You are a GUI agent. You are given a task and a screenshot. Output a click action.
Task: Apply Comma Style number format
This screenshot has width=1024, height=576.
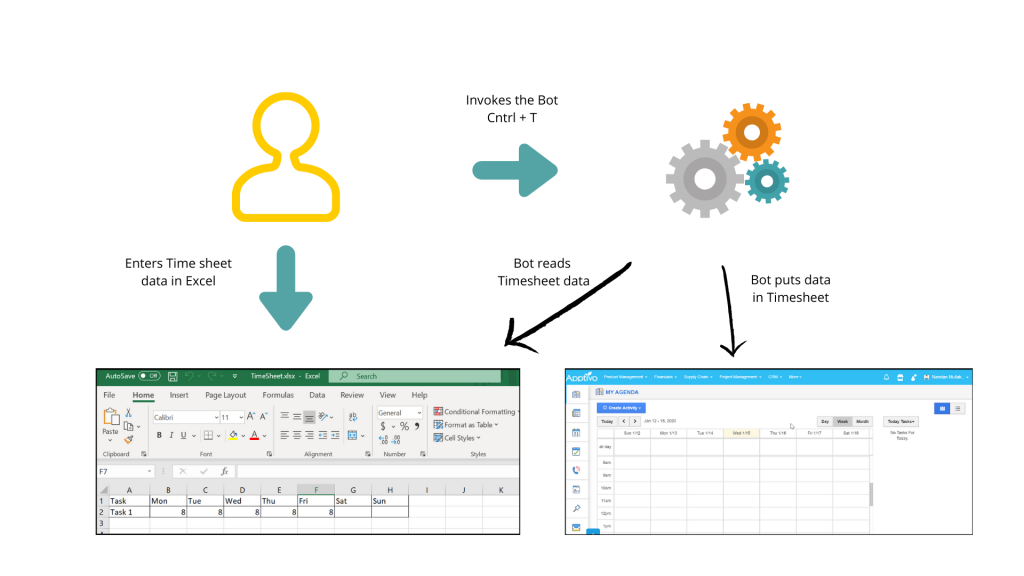pyautogui.click(x=417, y=426)
